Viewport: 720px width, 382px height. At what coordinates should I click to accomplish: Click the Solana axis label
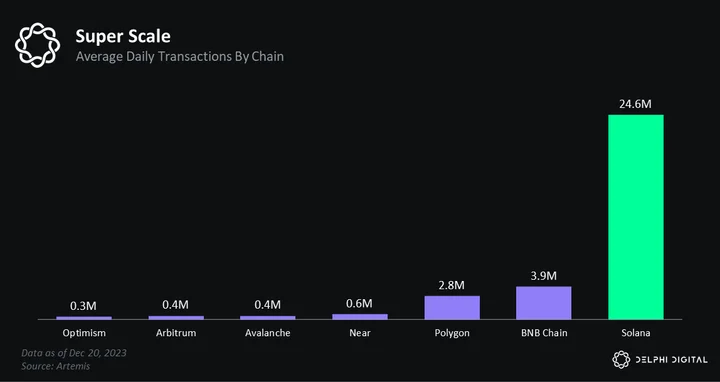636,333
